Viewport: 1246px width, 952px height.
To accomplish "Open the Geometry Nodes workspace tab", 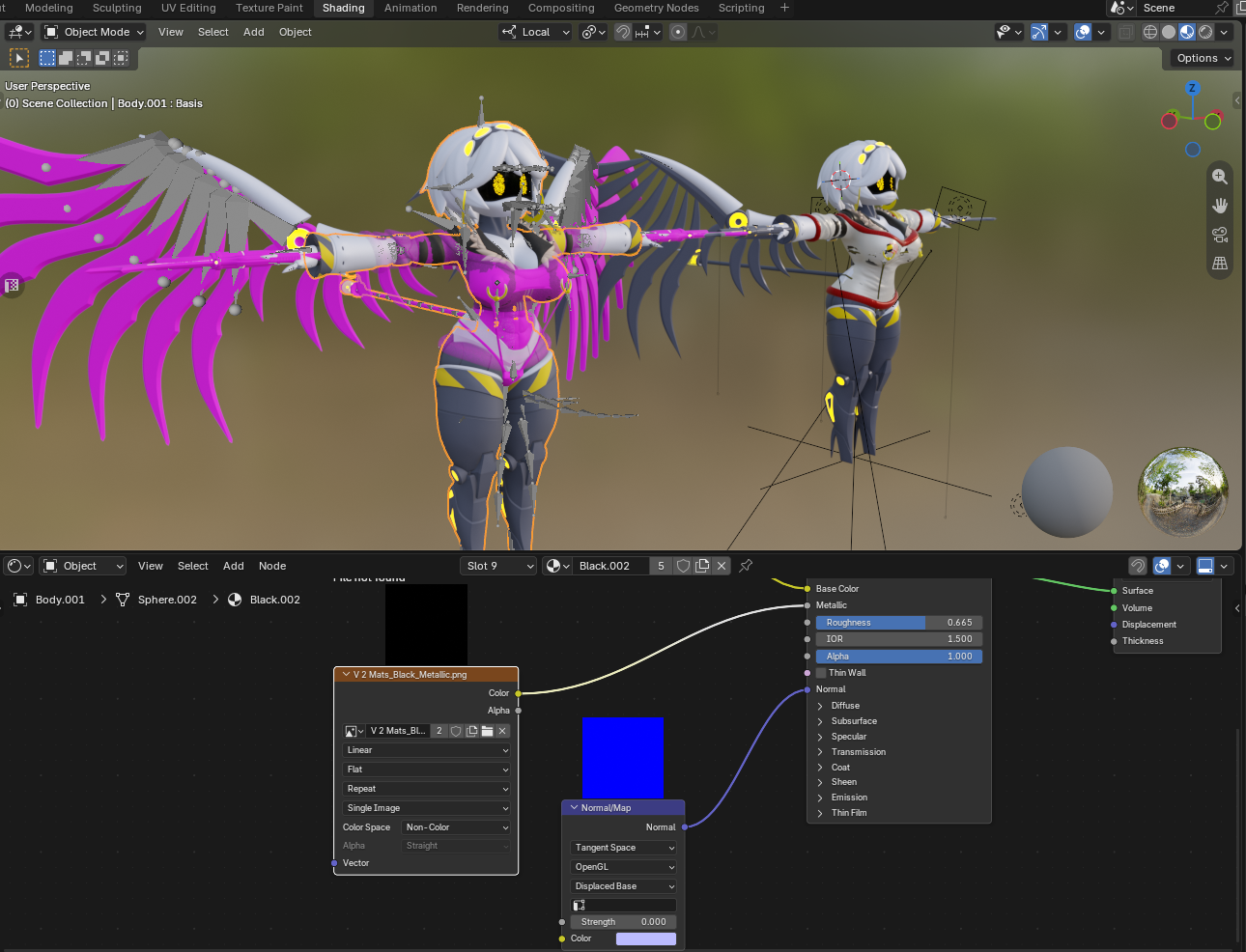I will click(657, 8).
